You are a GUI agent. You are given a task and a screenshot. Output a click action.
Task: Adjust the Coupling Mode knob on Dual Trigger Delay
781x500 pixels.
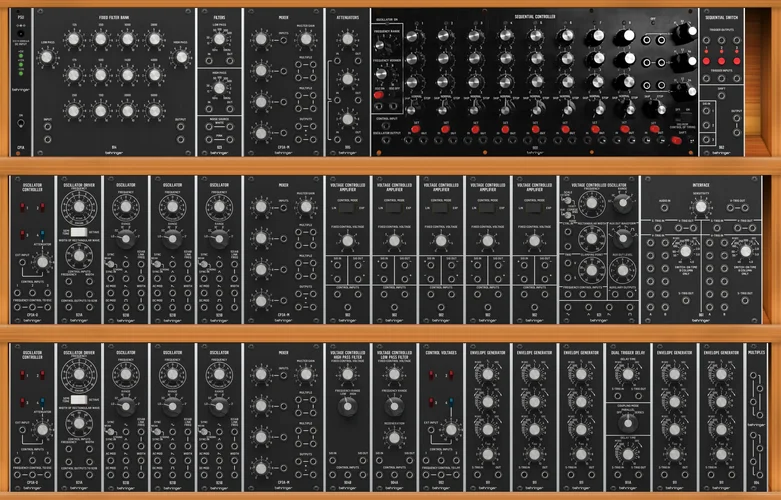click(628, 423)
